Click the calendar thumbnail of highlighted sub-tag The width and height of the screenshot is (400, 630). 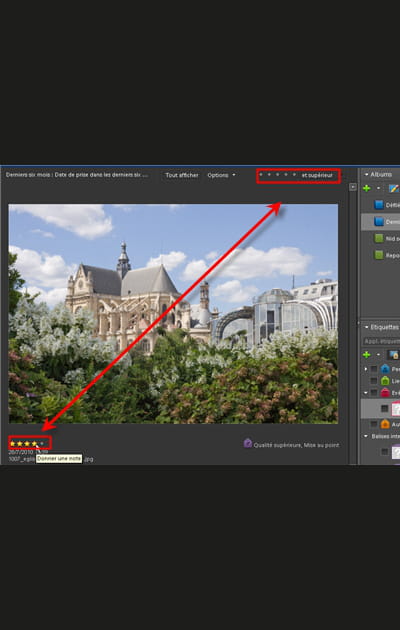[396, 409]
